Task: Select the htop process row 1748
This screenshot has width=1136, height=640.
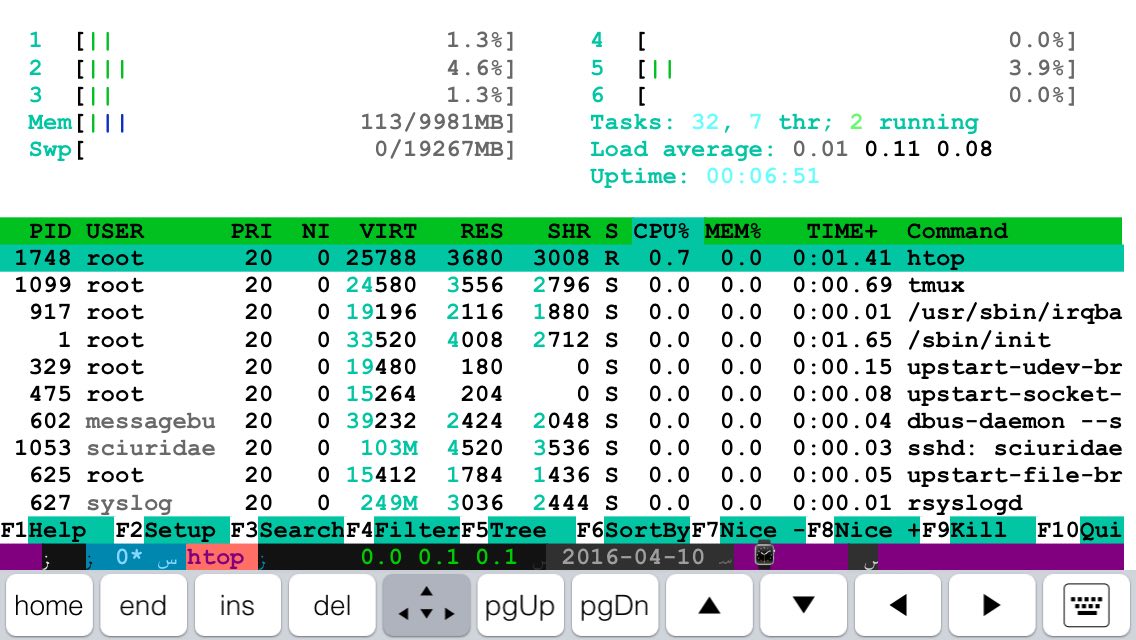Action: click(x=561, y=258)
